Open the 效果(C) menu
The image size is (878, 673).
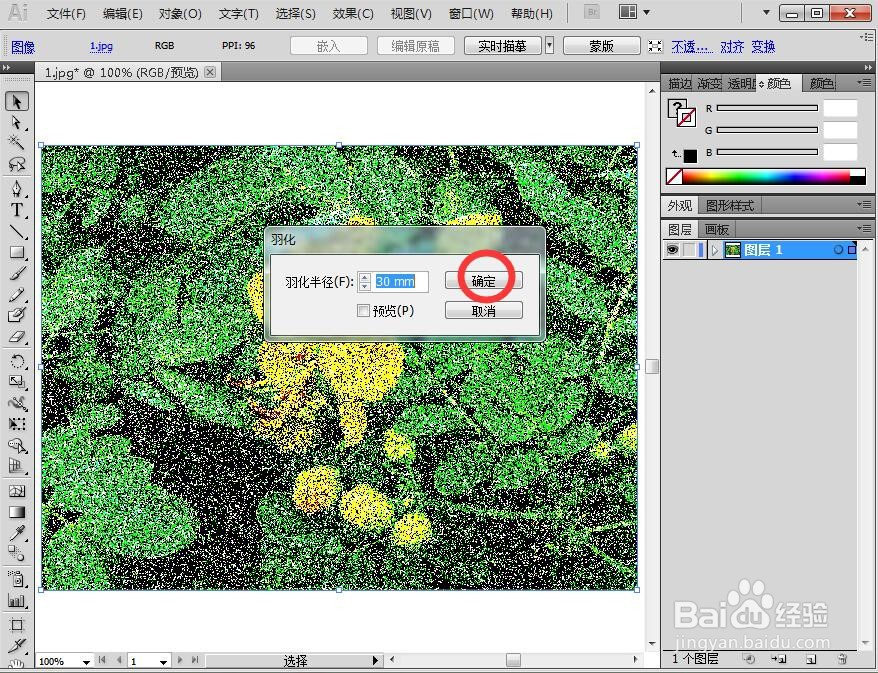pos(353,13)
